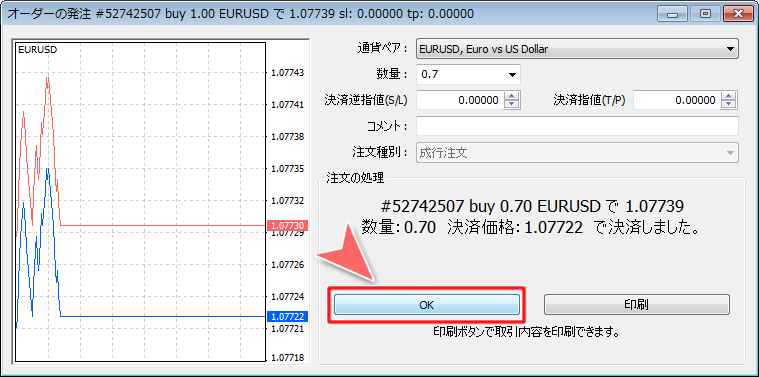759x377 pixels.
Task: Increase the 決済指値(T/P) value with up arrow
Action: pyautogui.click(x=729, y=96)
